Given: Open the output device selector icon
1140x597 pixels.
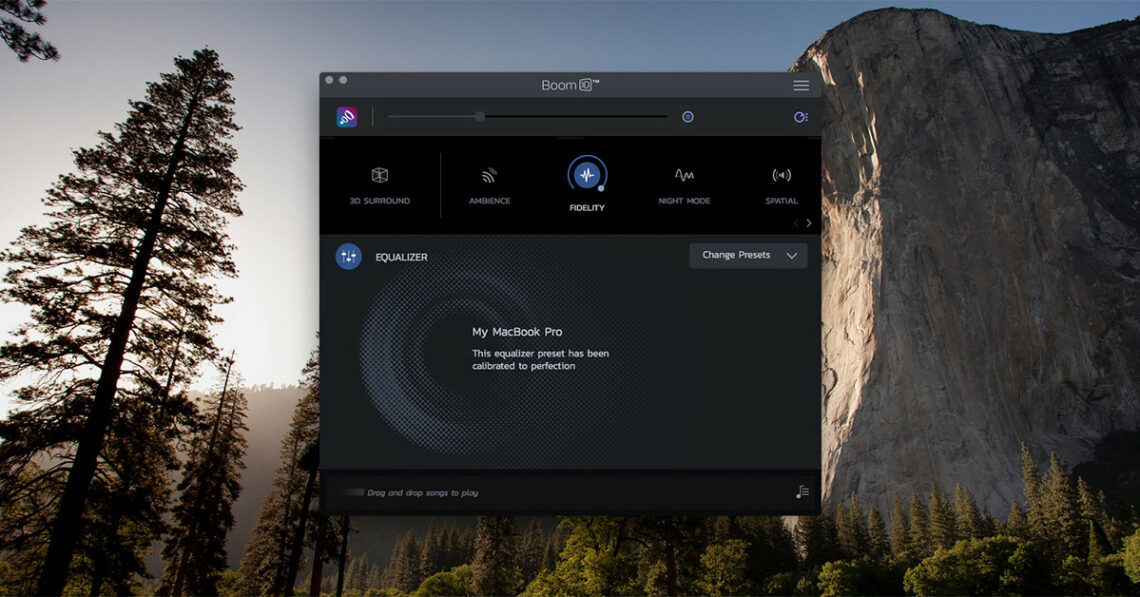Looking at the screenshot, I should click(x=800, y=117).
